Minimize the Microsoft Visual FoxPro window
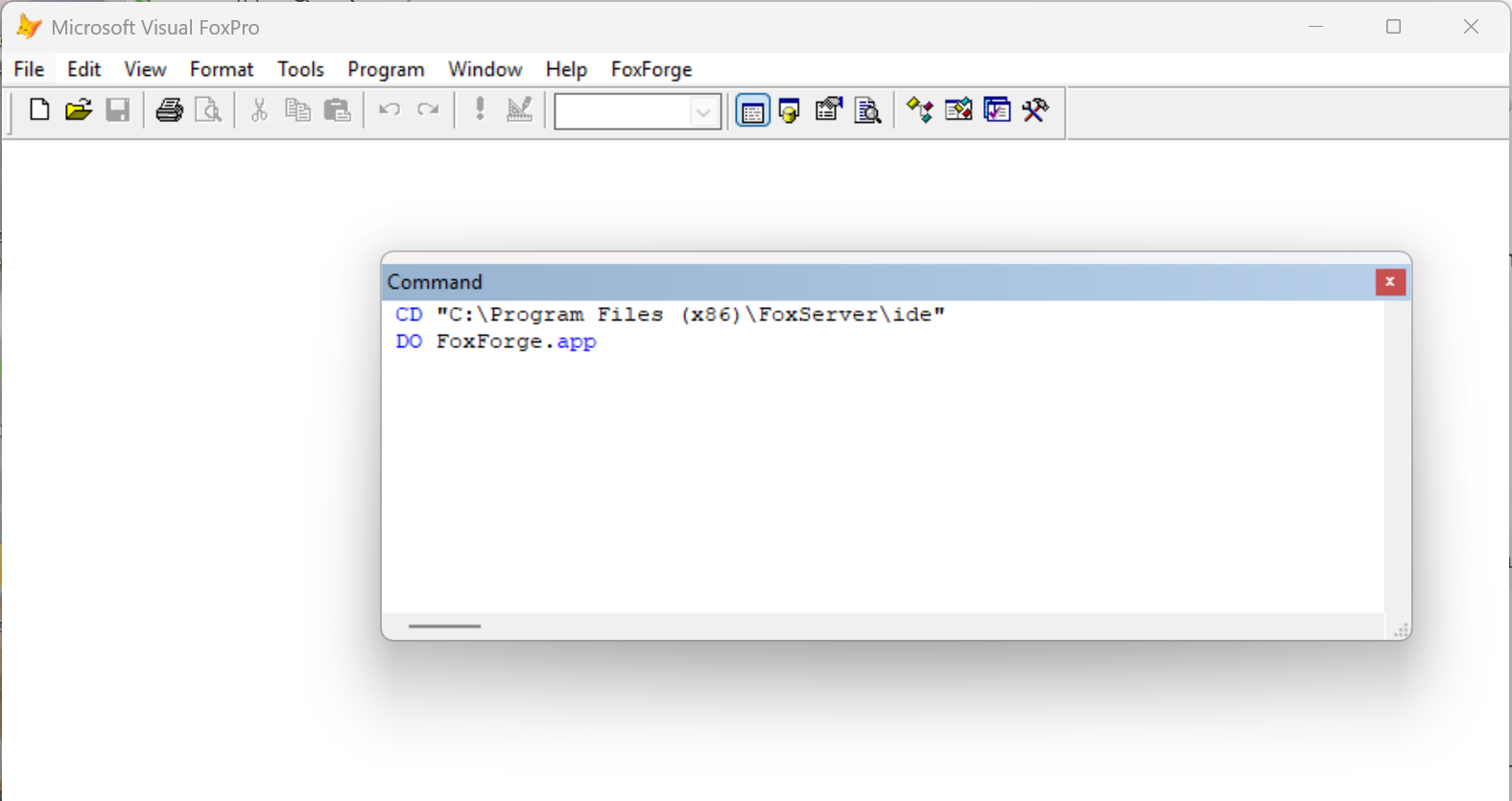This screenshot has height=801, width=1512. click(1316, 27)
